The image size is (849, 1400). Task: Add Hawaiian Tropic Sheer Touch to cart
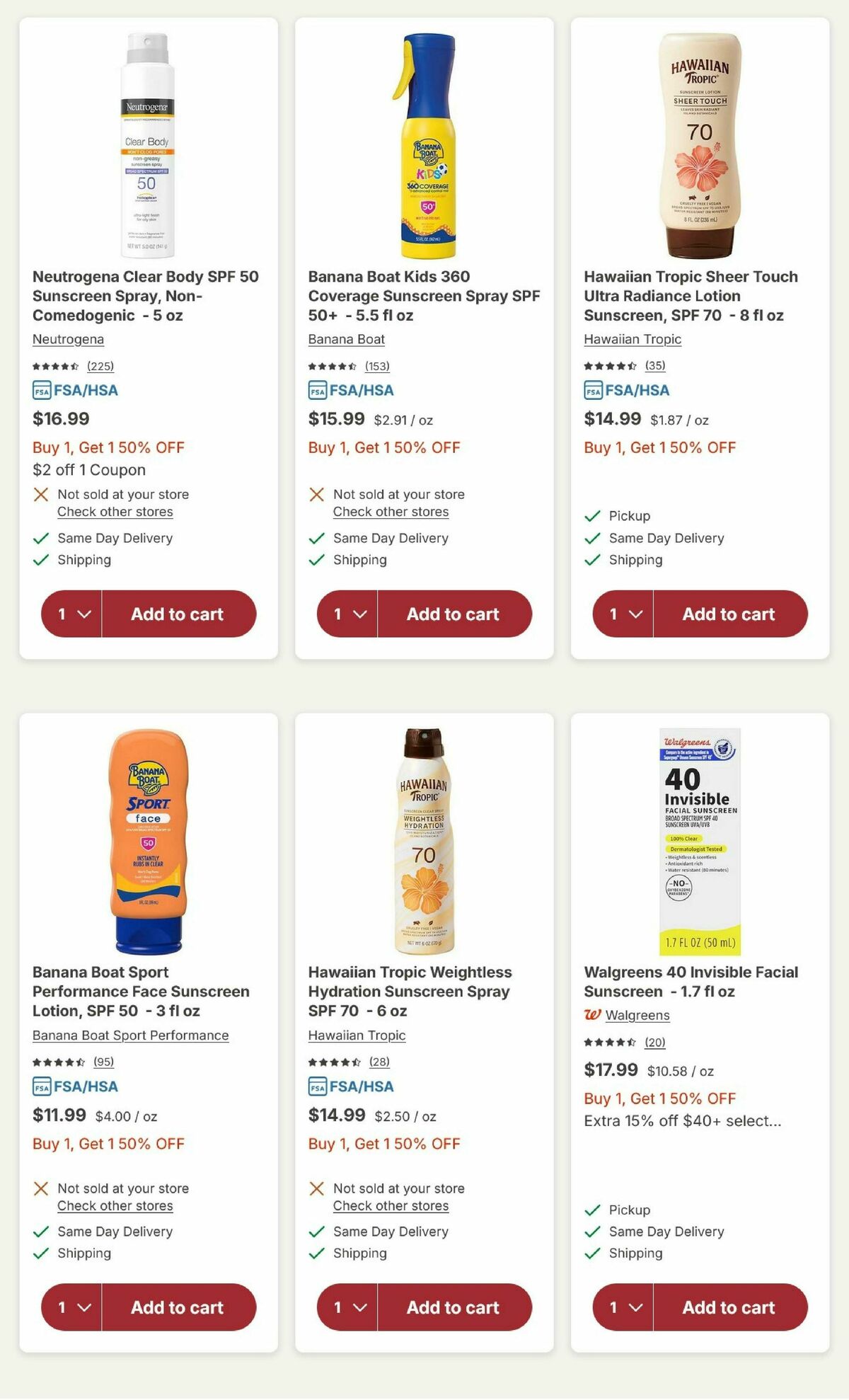coord(729,614)
